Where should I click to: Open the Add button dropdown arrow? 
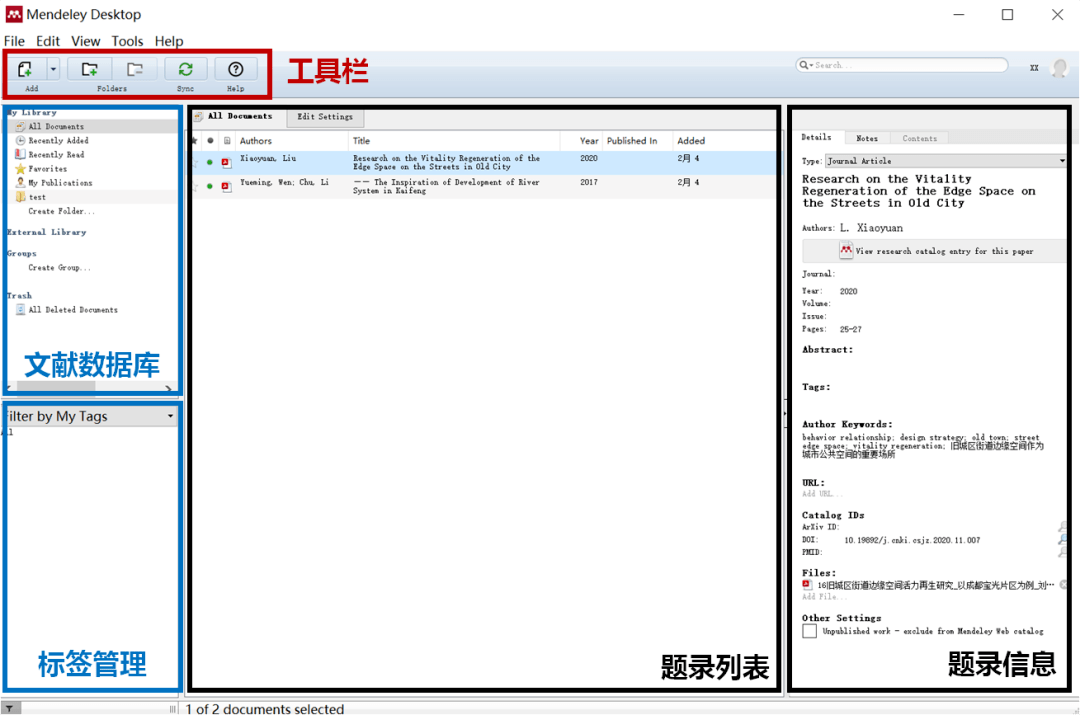pyautogui.click(x=53, y=69)
